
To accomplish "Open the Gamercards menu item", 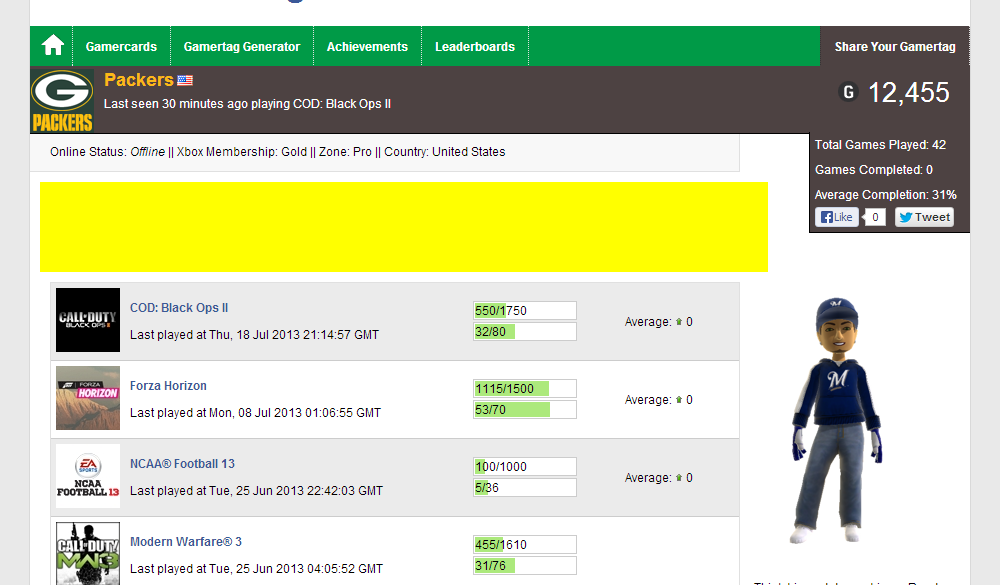I will (x=121, y=47).
